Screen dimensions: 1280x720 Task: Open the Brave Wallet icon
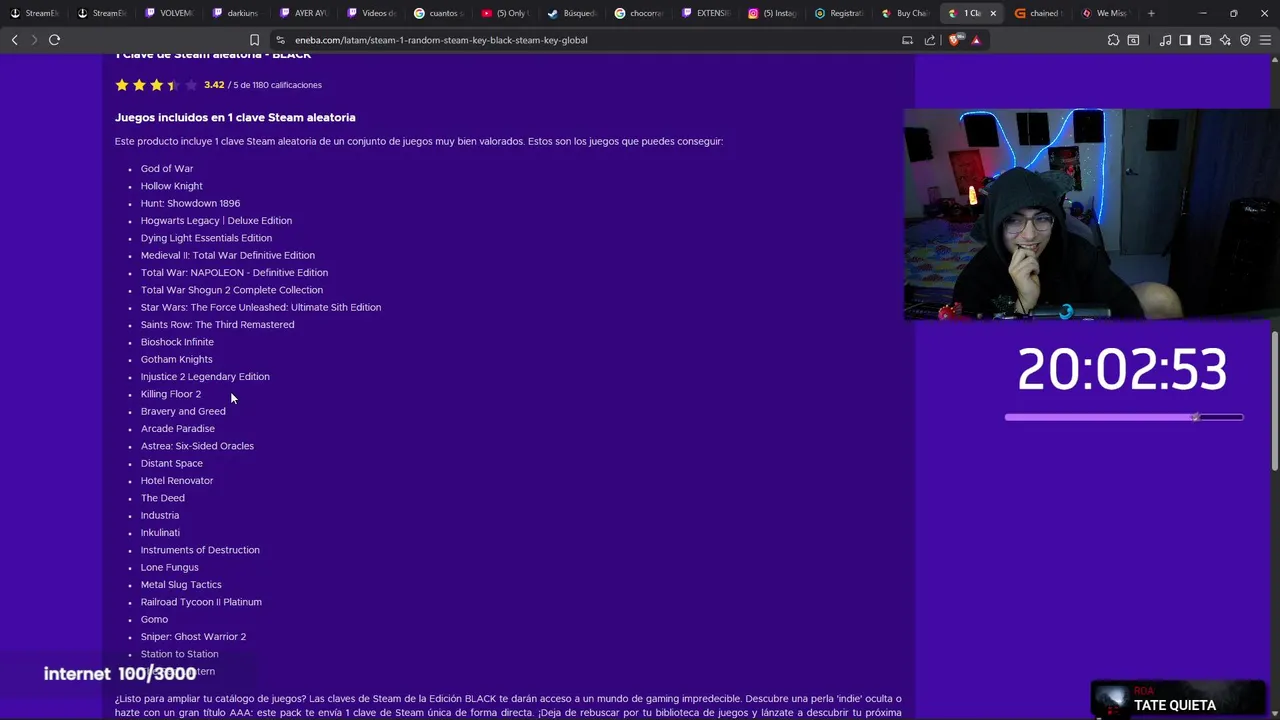click(1205, 40)
